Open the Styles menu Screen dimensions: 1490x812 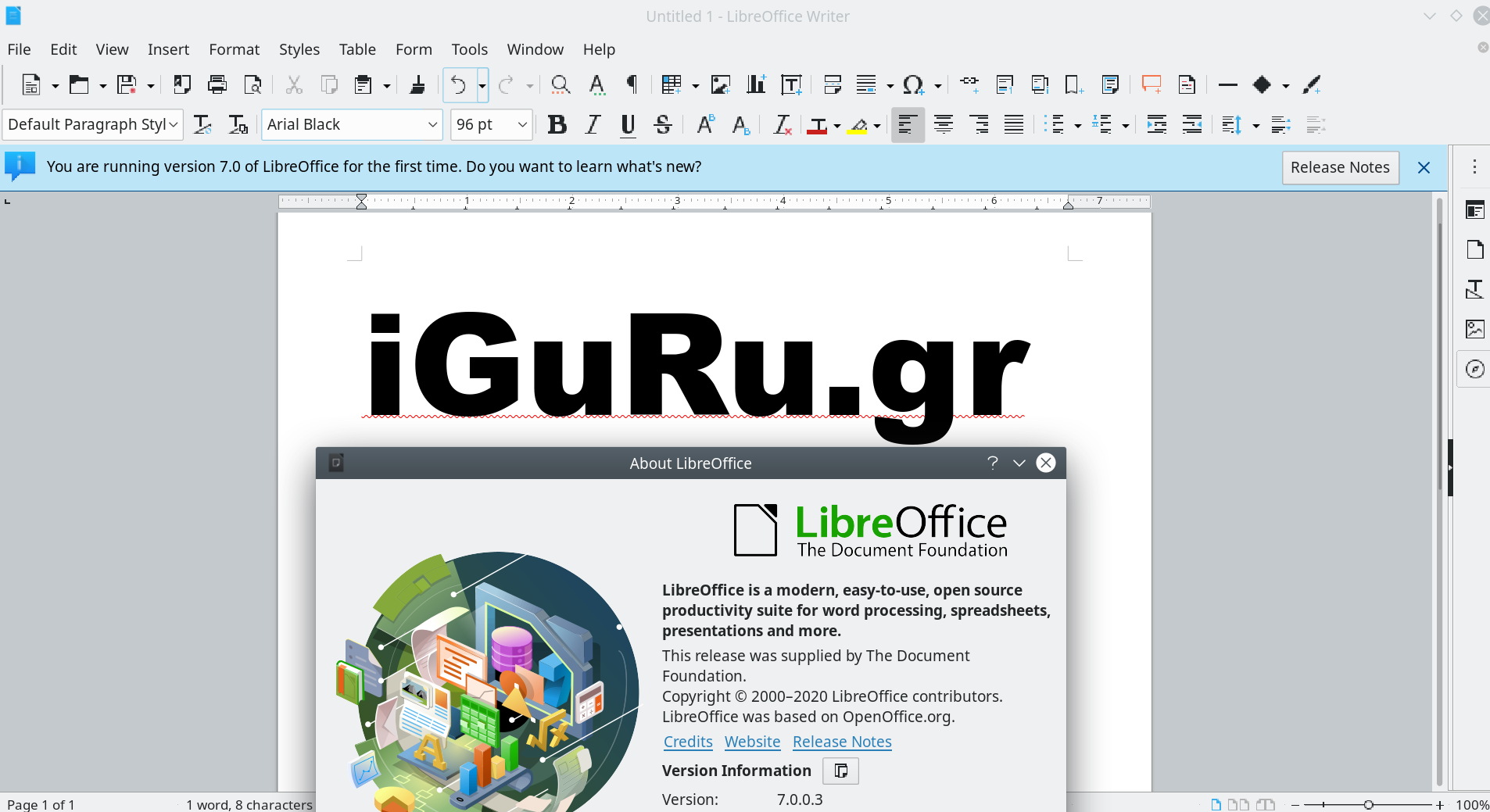pos(299,49)
